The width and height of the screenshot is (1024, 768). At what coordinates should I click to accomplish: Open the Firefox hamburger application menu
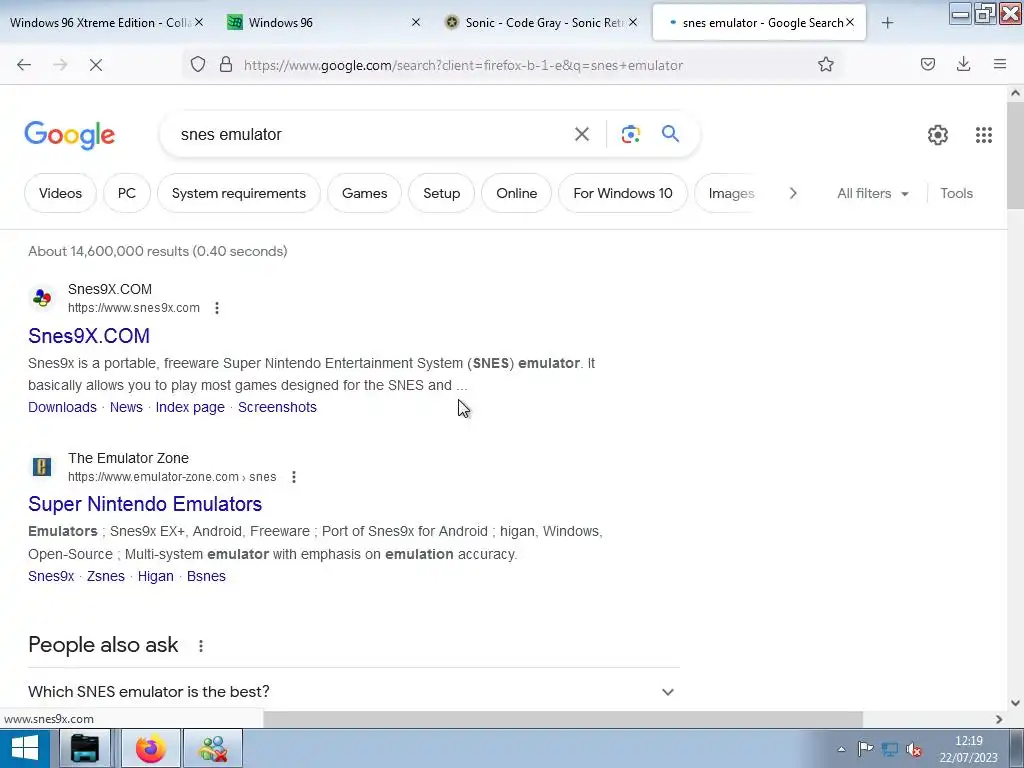click(x=1000, y=64)
